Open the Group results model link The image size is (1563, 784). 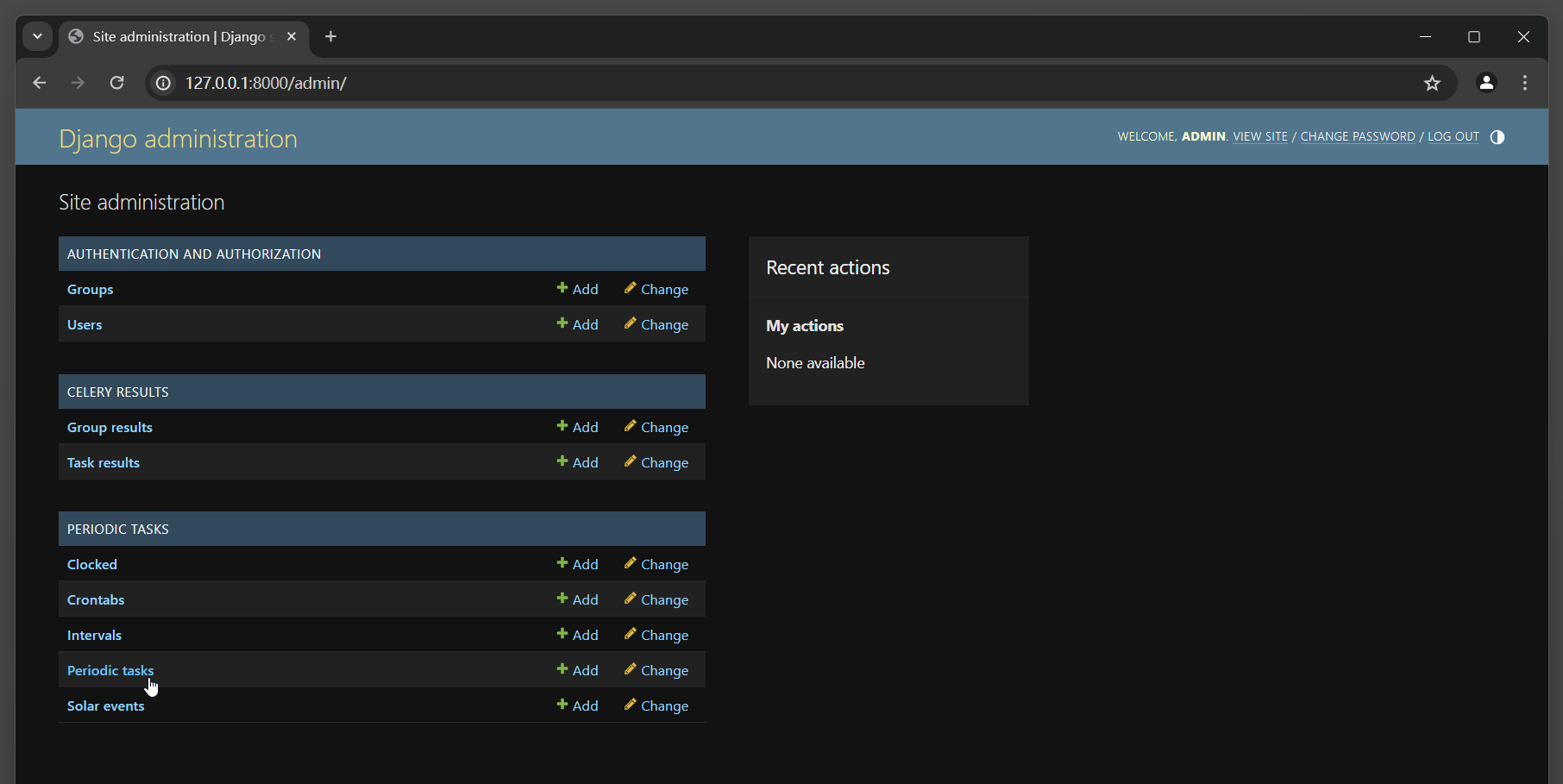tap(110, 427)
